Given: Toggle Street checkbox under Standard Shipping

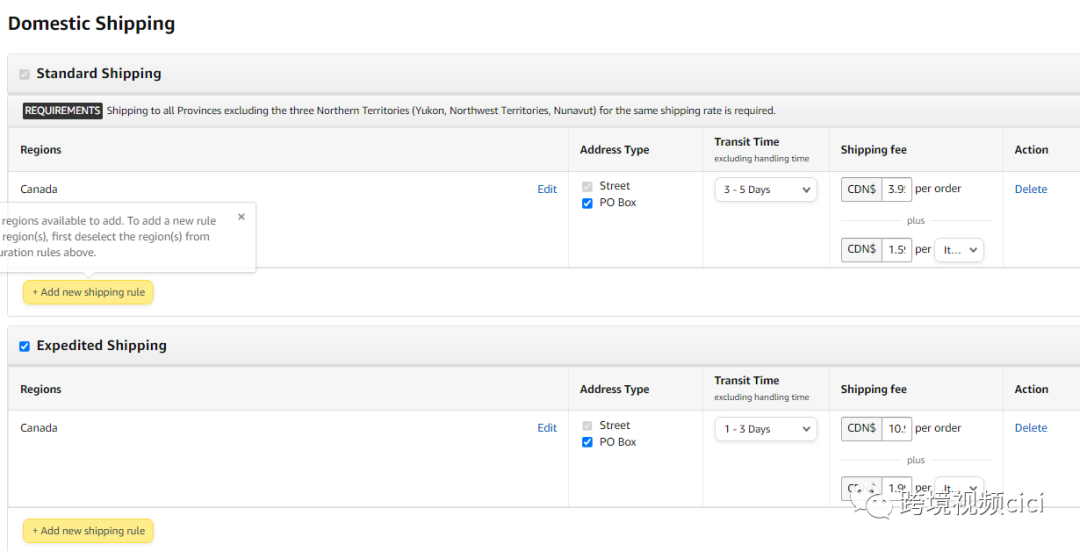Looking at the screenshot, I should [x=587, y=186].
